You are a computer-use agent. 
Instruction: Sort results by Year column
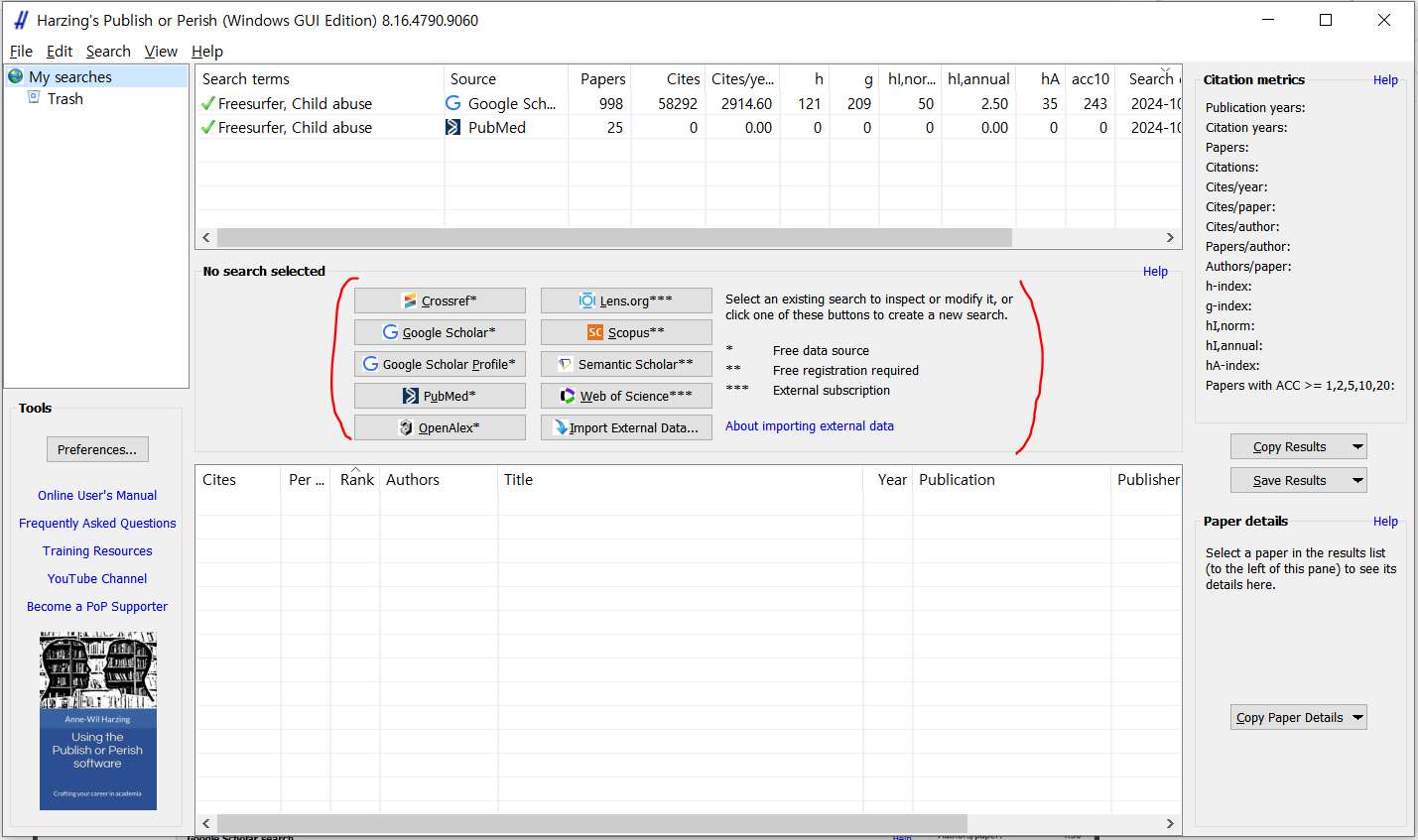tap(889, 479)
